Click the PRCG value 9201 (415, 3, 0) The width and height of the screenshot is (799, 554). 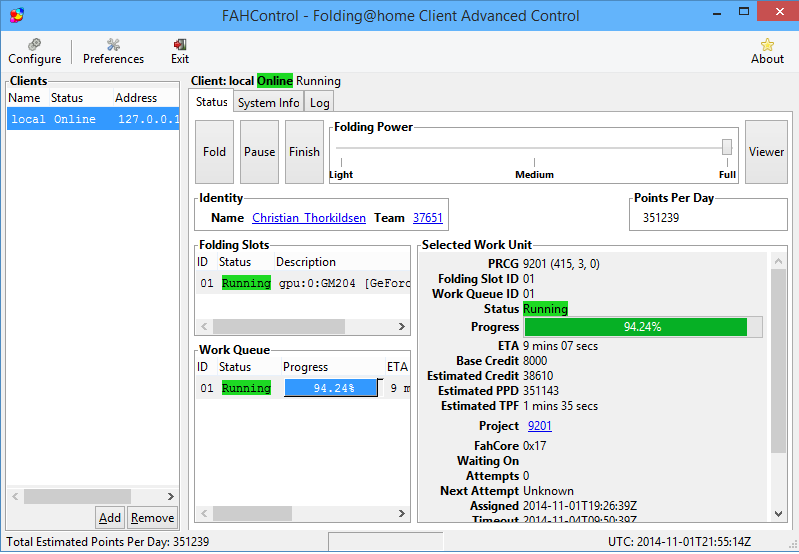(x=561, y=263)
